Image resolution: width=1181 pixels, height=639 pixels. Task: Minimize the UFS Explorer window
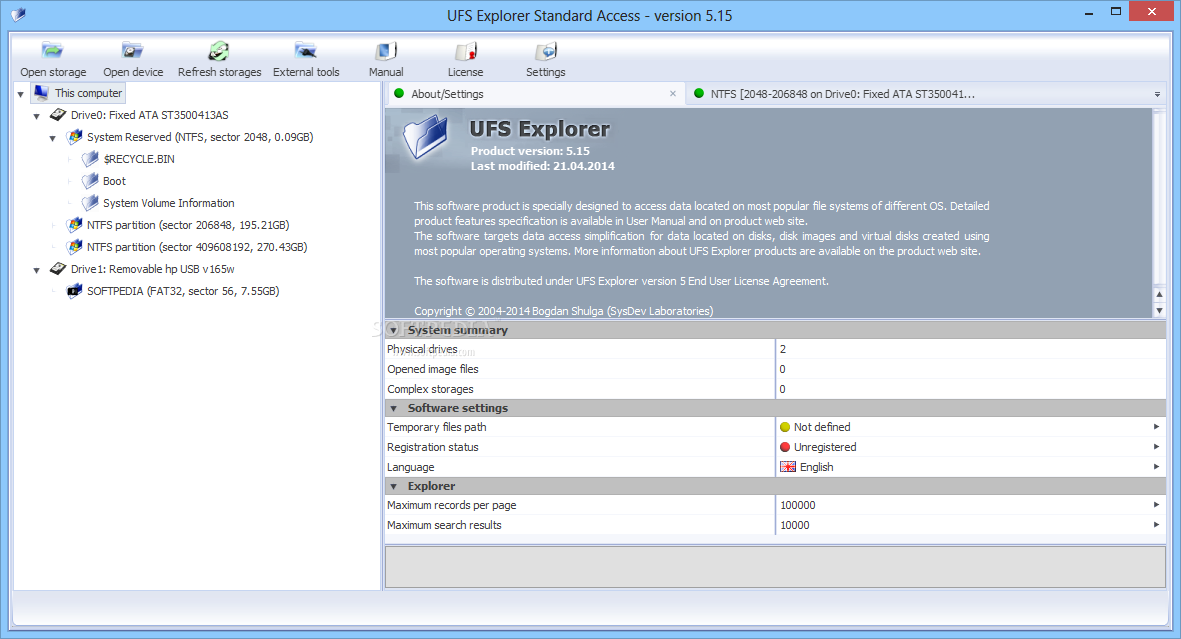click(x=1089, y=13)
